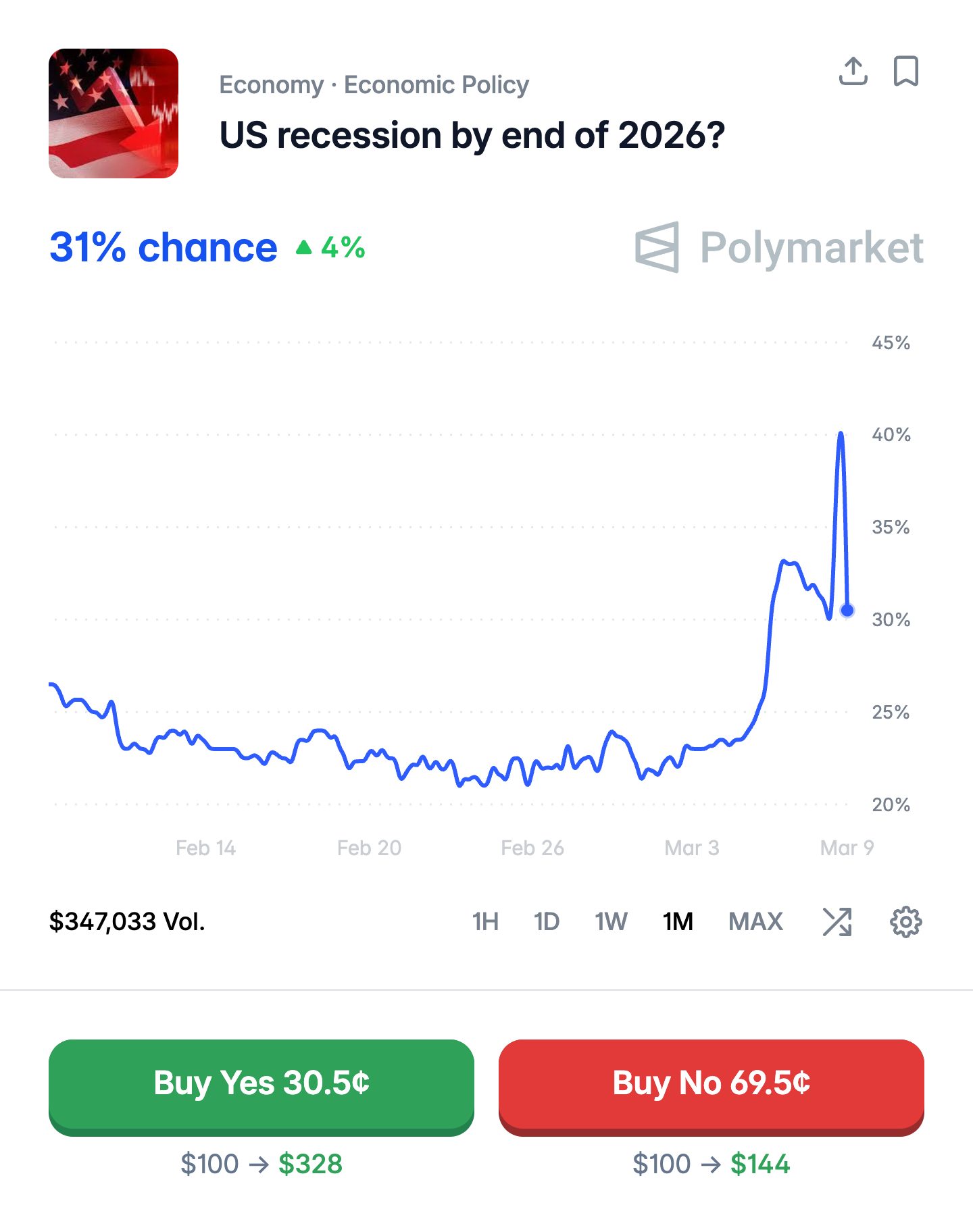
Task: Select the 1H time range
Action: click(x=485, y=921)
